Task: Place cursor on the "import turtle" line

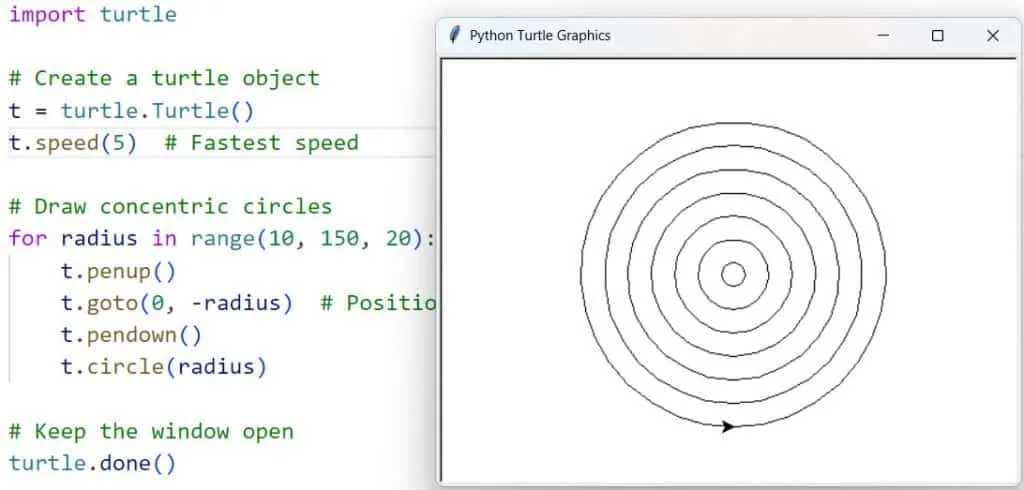Action: (92, 14)
